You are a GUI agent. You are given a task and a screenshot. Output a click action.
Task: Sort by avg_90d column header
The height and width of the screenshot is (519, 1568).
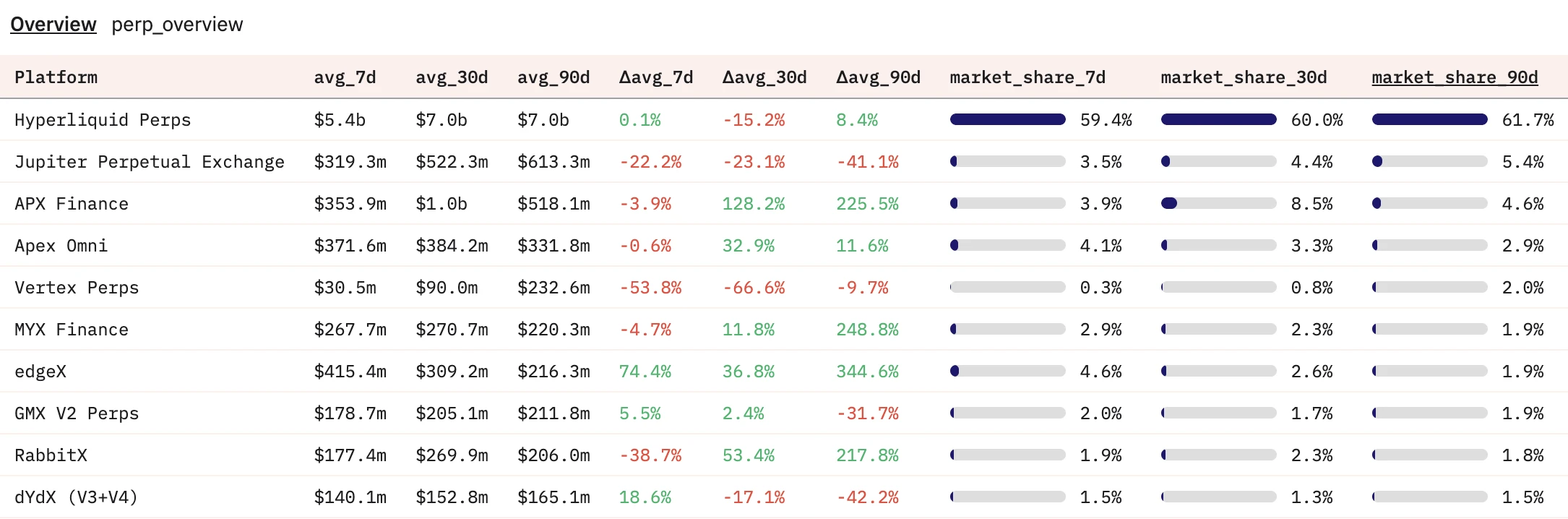pyautogui.click(x=553, y=77)
